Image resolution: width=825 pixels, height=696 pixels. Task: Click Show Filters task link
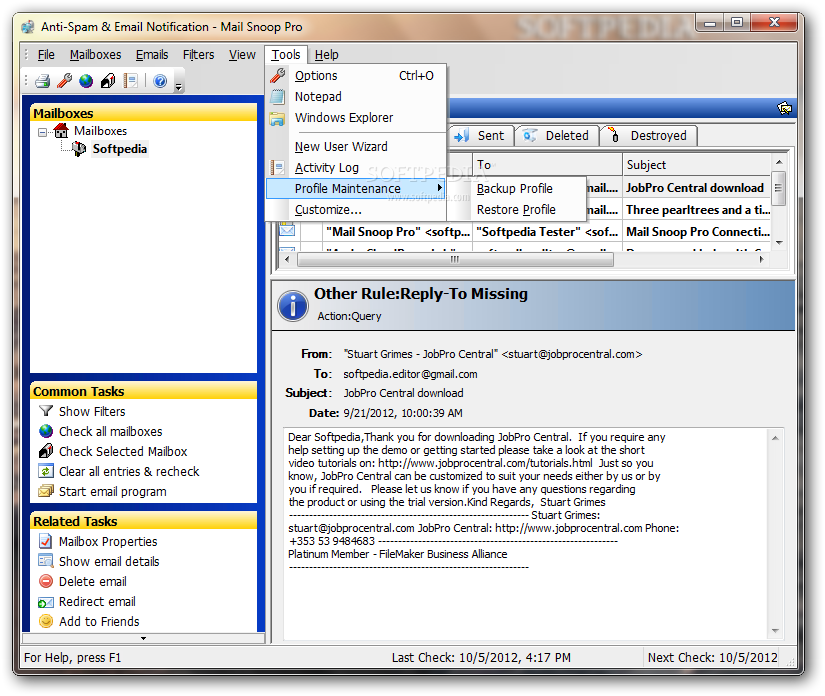[x=92, y=411]
